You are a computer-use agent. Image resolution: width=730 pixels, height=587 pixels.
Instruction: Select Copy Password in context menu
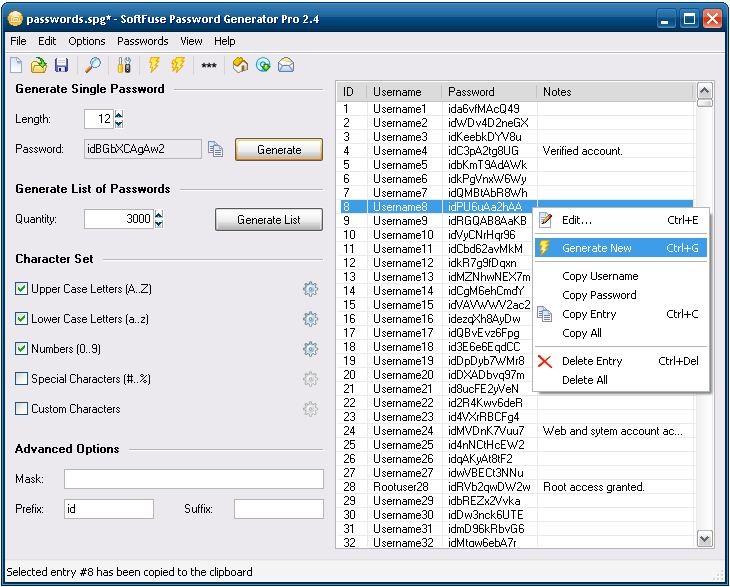(621, 295)
